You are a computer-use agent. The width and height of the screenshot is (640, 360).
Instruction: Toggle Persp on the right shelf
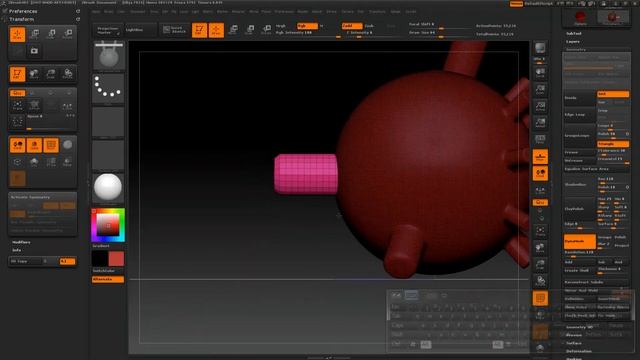pyautogui.click(x=540, y=140)
